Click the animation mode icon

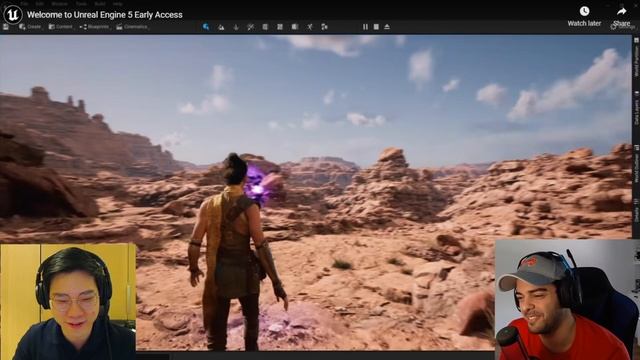(x=310, y=27)
